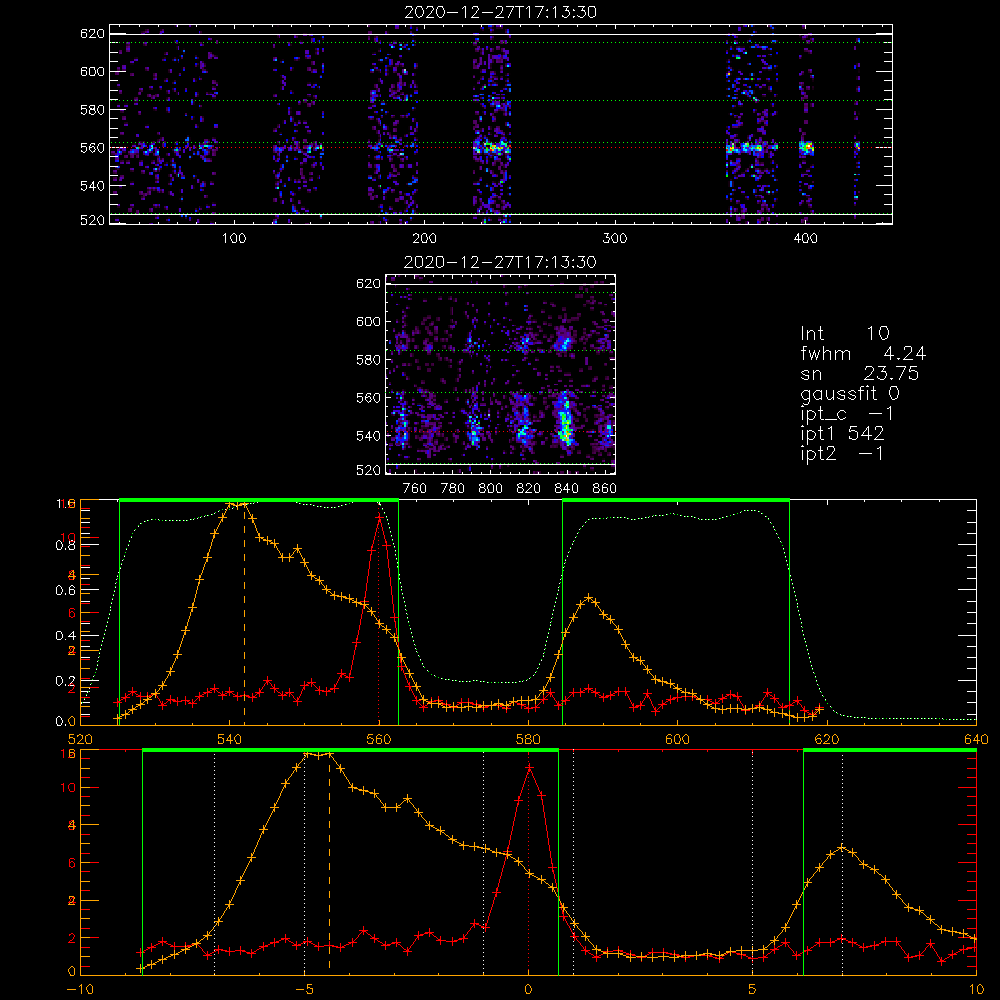The height and width of the screenshot is (1000, 1000).
Task: Click the 'ipt1 542' parameter line
Action: (842, 434)
